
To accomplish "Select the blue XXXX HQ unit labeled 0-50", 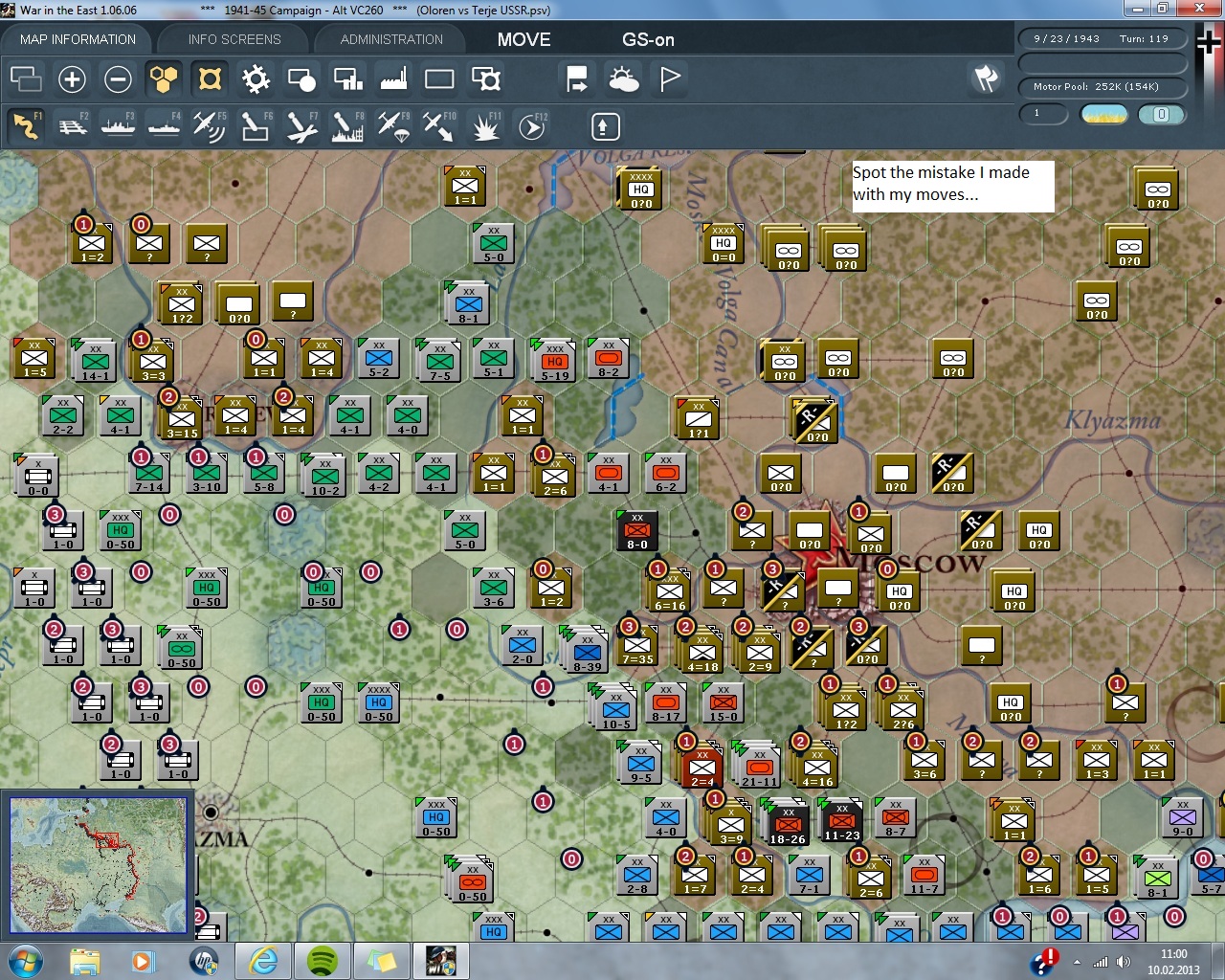I will pyautogui.click(x=378, y=702).
